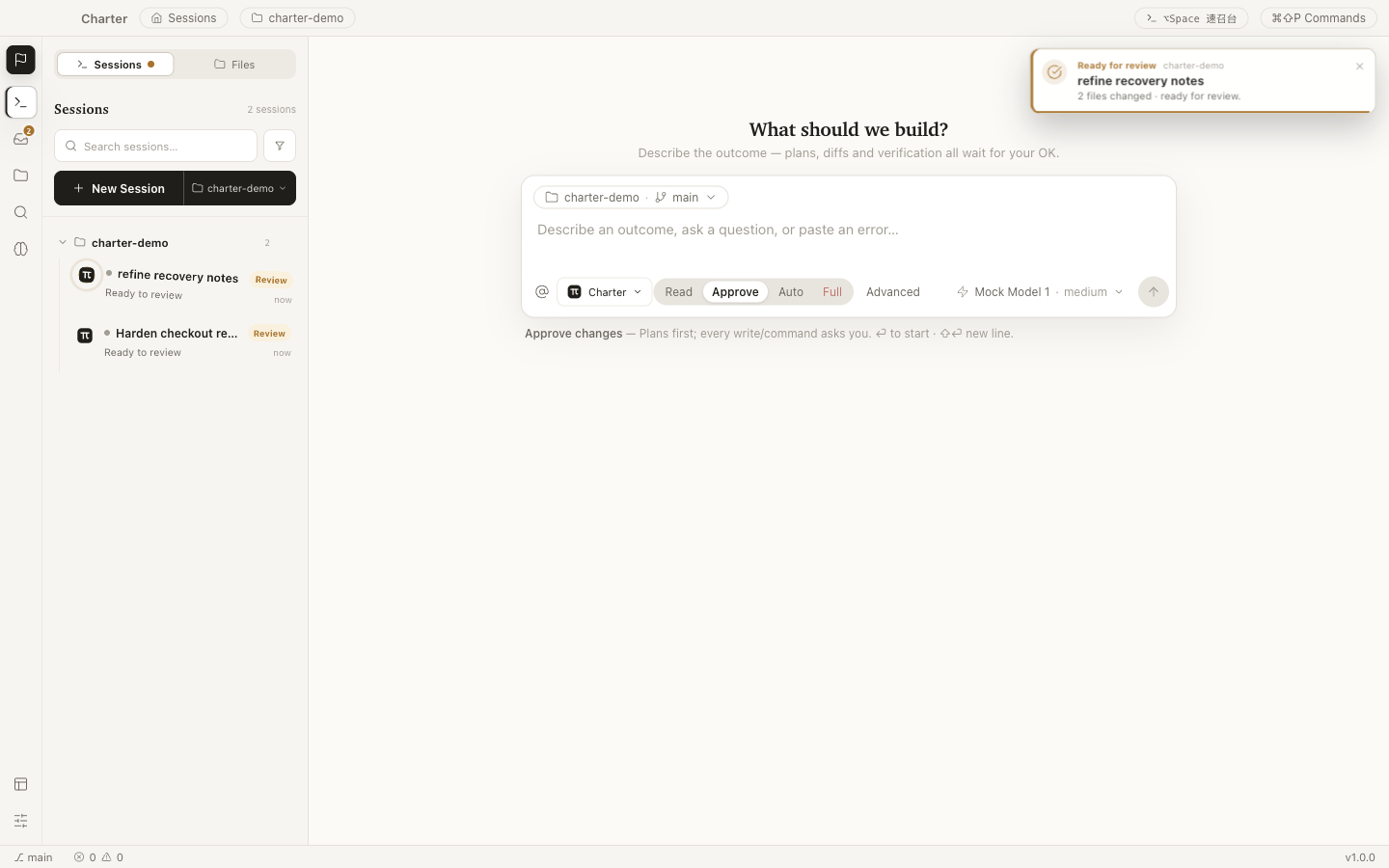The height and width of the screenshot is (868, 1389).
Task: Click the main branch status bar item
Action: (x=34, y=857)
